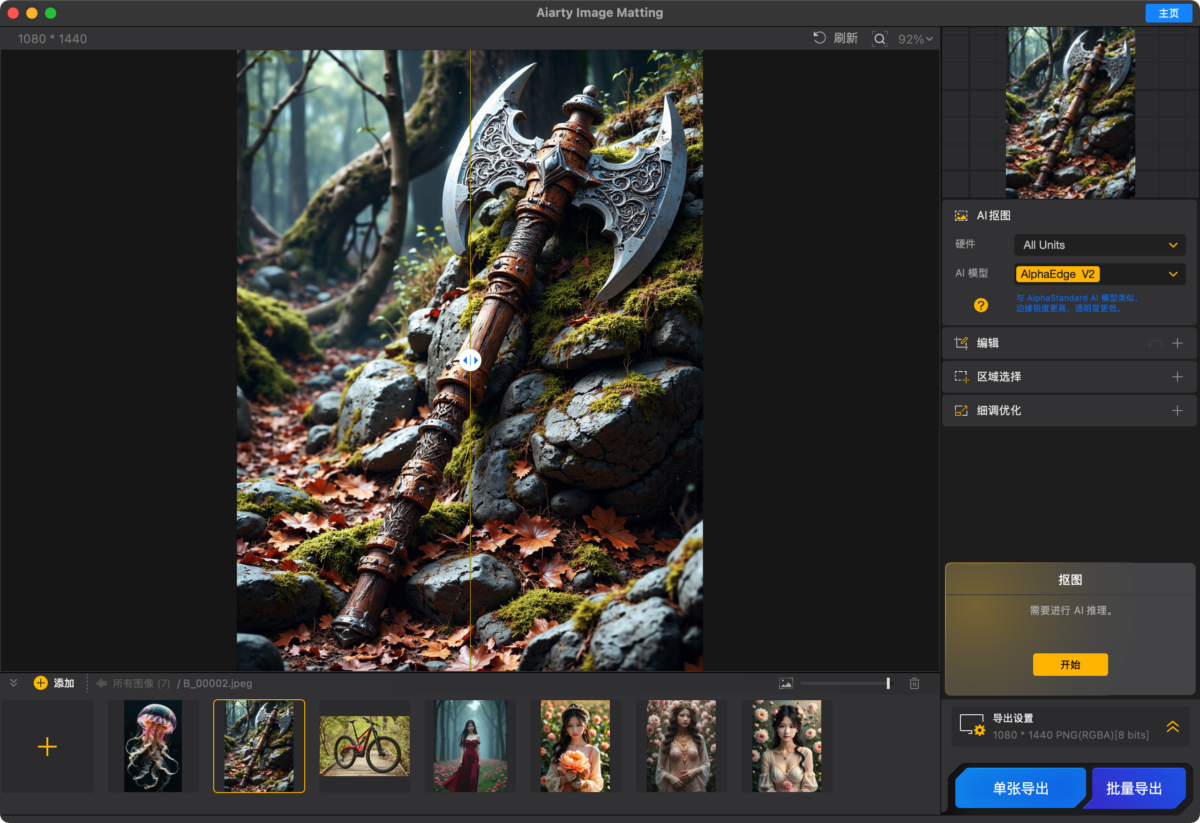The image size is (1200, 823).
Task: Click the large plus add-image tile
Action: click(x=47, y=746)
